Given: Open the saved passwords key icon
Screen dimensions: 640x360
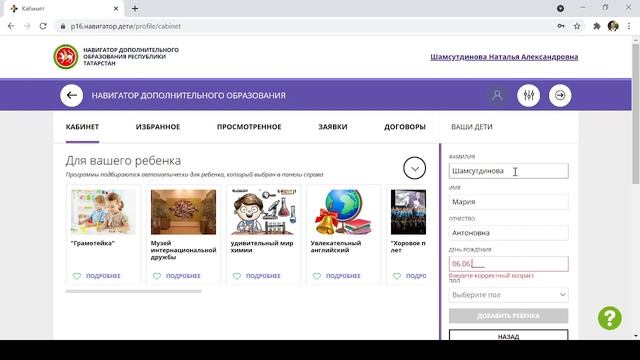Looking at the screenshot, I should tap(561, 26).
